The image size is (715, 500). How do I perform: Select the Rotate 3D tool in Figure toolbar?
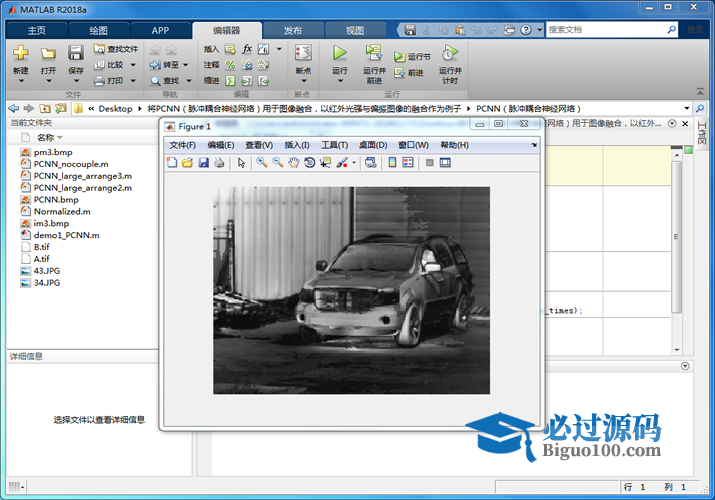point(309,163)
